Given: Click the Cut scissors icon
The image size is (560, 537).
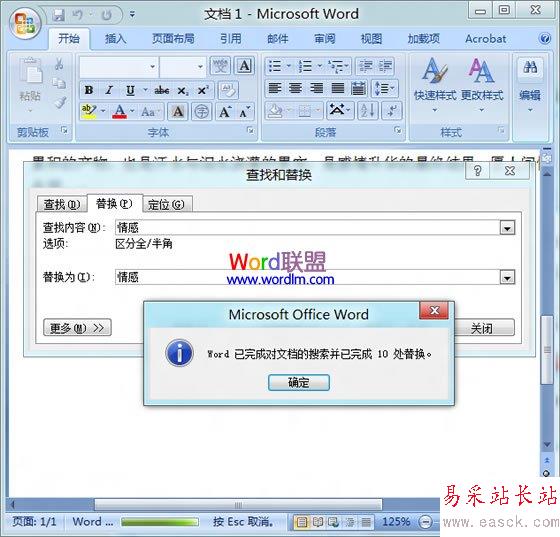Looking at the screenshot, I should click(x=59, y=65).
